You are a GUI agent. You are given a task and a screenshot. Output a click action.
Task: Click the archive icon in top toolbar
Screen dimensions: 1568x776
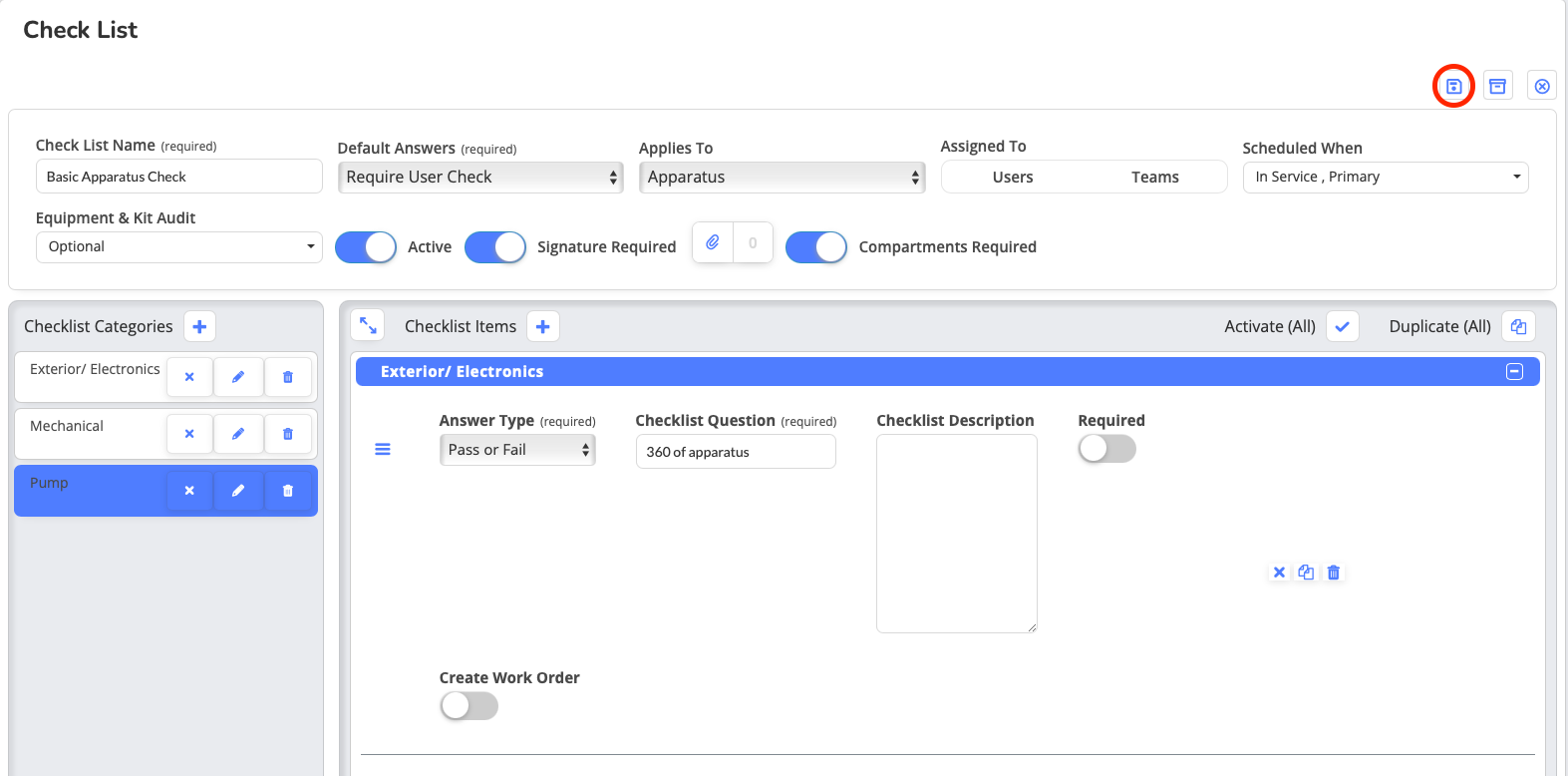1497,86
